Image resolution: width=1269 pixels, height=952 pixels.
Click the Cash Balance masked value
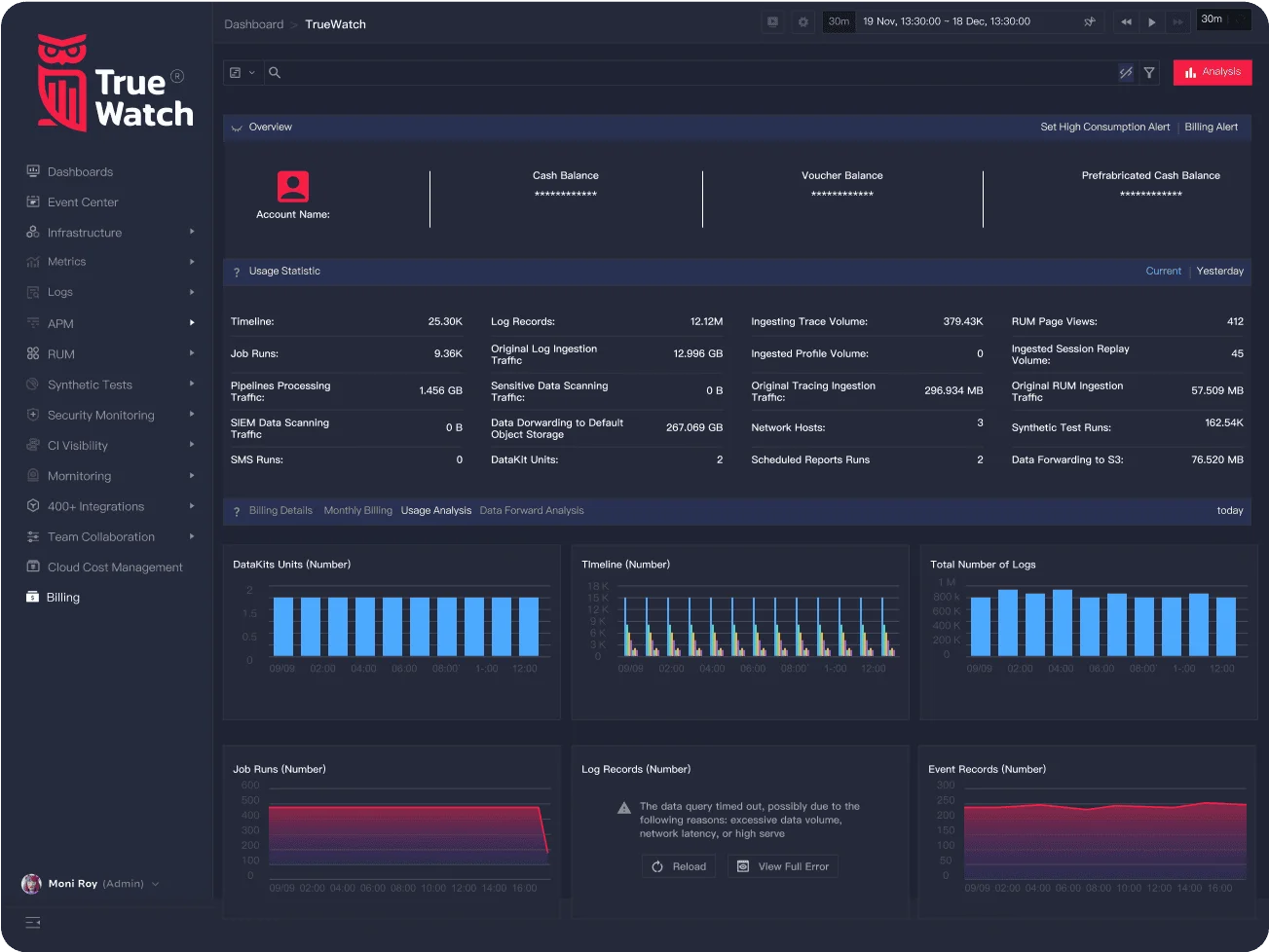[566, 194]
